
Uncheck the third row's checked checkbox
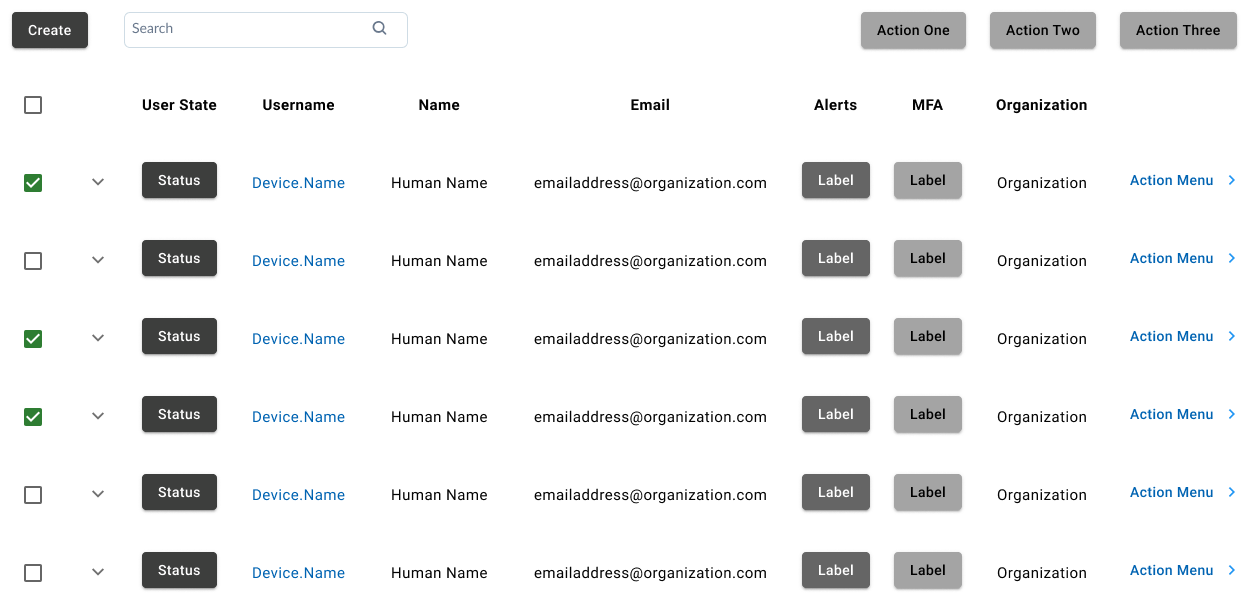pyautogui.click(x=33, y=339)
